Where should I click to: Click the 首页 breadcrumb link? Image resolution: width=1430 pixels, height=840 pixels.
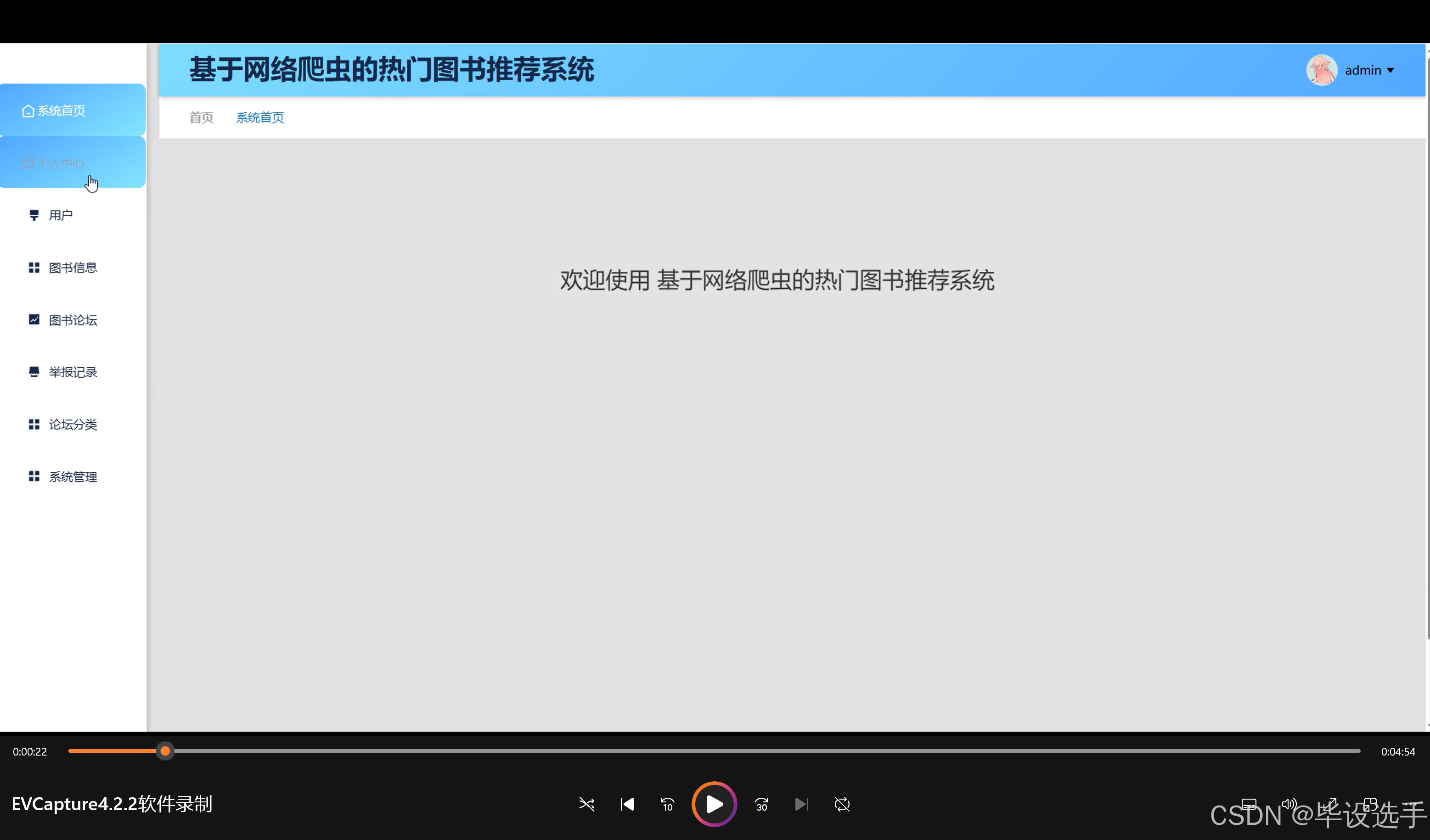pos(201,118)
